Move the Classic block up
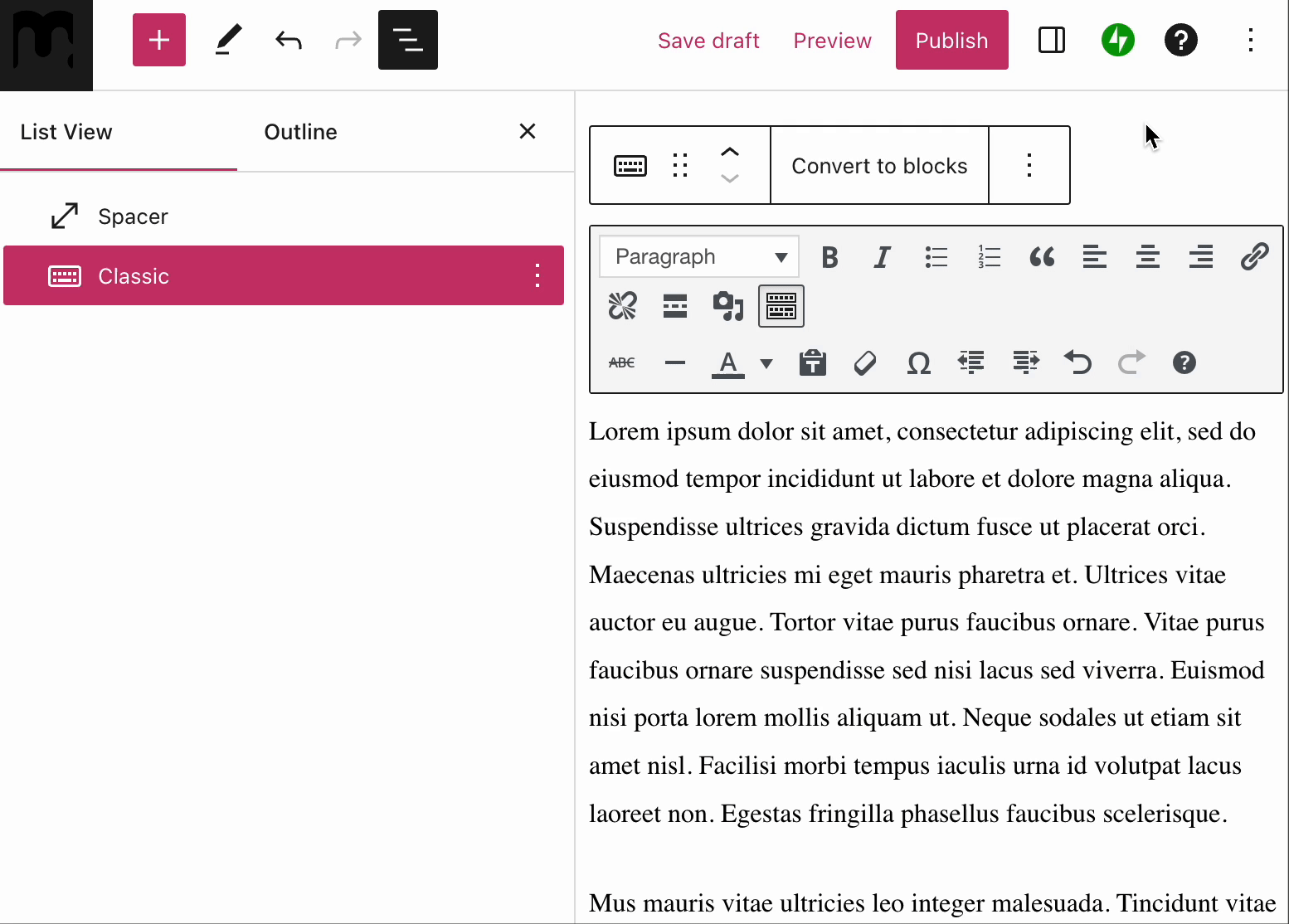Image resolution: width=1289 pixels, height=924 pixels. click(730, 152)
